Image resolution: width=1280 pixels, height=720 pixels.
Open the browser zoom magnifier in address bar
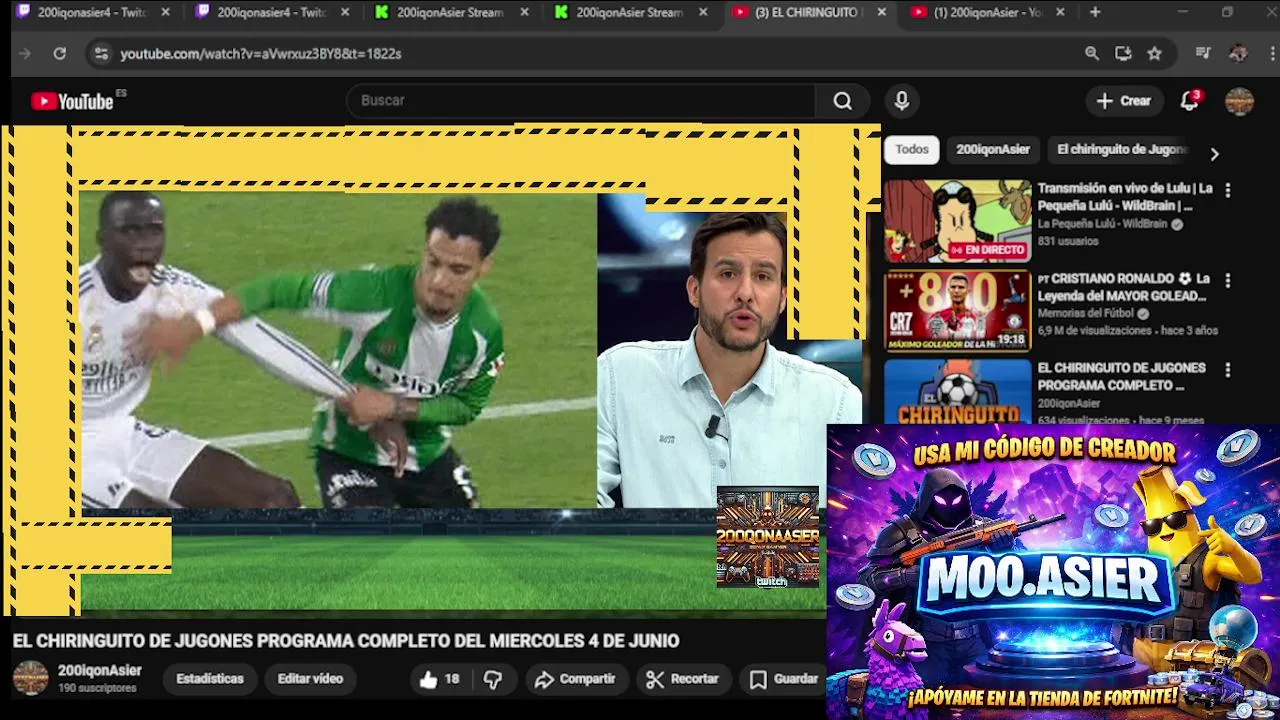click(x=1092, y=53)
